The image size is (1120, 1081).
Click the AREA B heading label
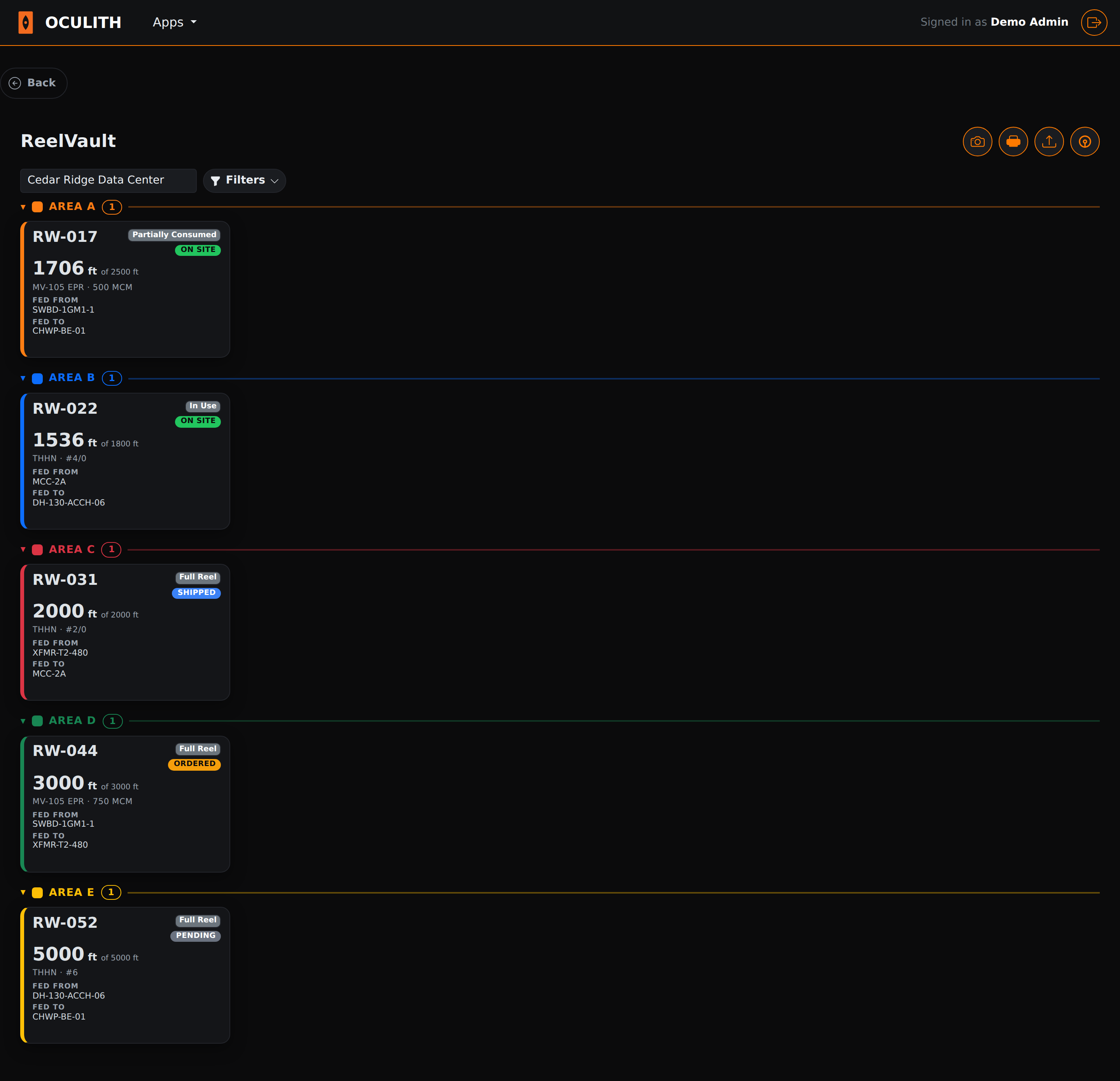pos(72,378)
